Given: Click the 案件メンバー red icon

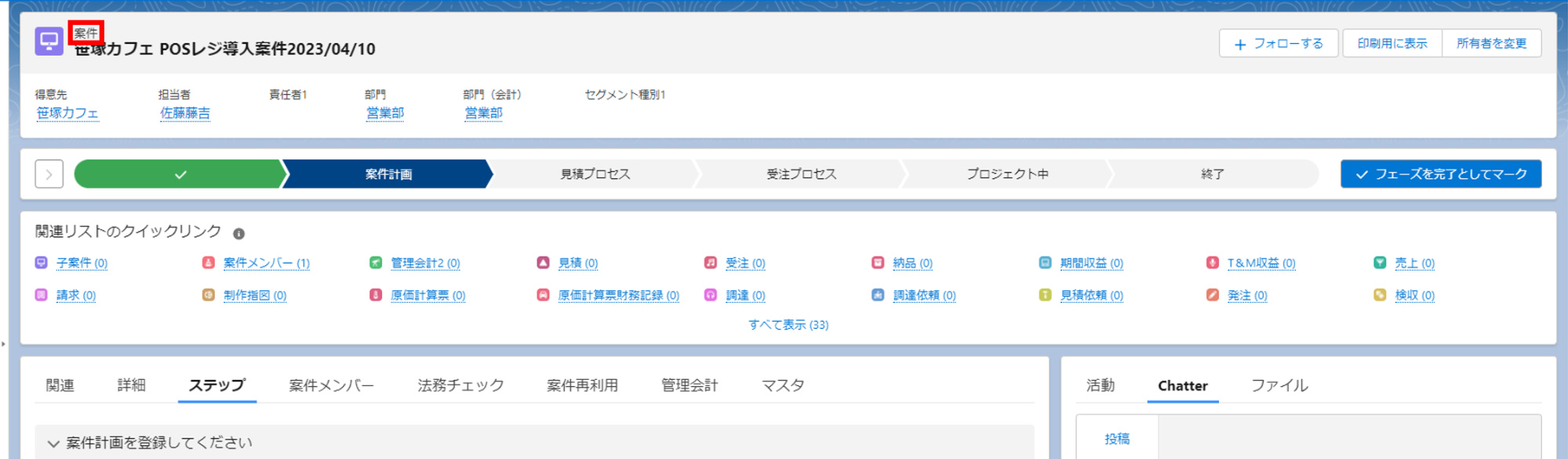Looking at the screenshot, I should point(209,263).
